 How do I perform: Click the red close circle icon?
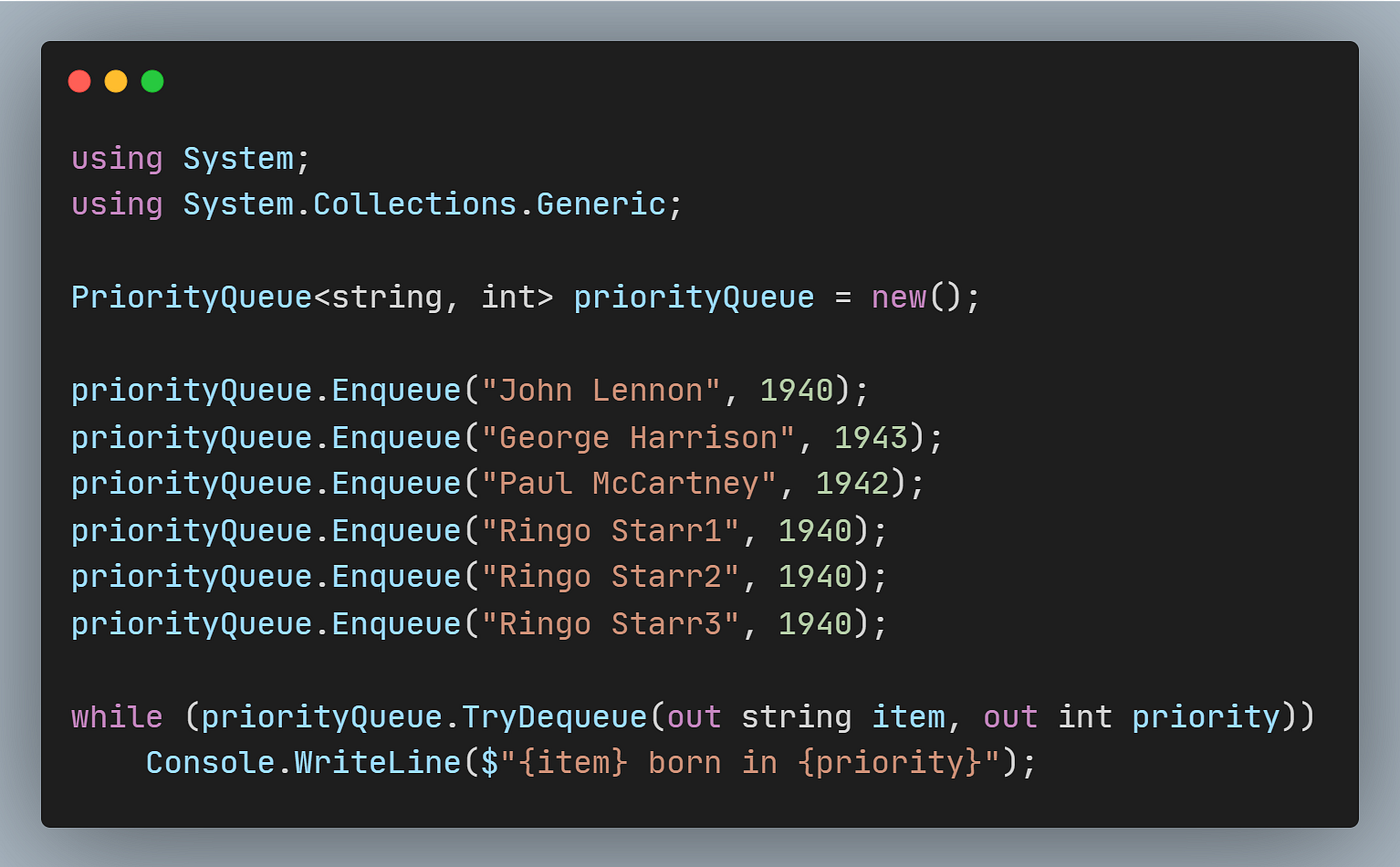click(x=79, y=81)
